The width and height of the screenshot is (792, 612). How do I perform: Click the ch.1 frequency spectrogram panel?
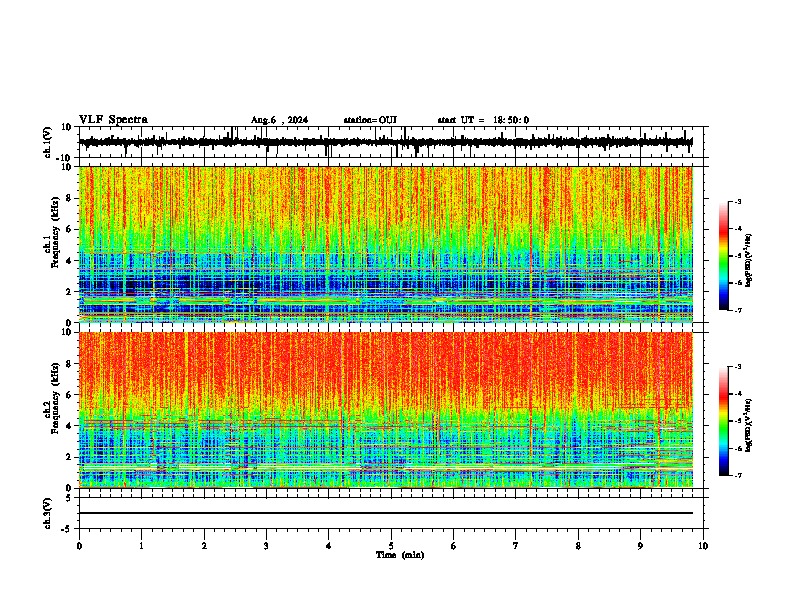coord(386,244)
